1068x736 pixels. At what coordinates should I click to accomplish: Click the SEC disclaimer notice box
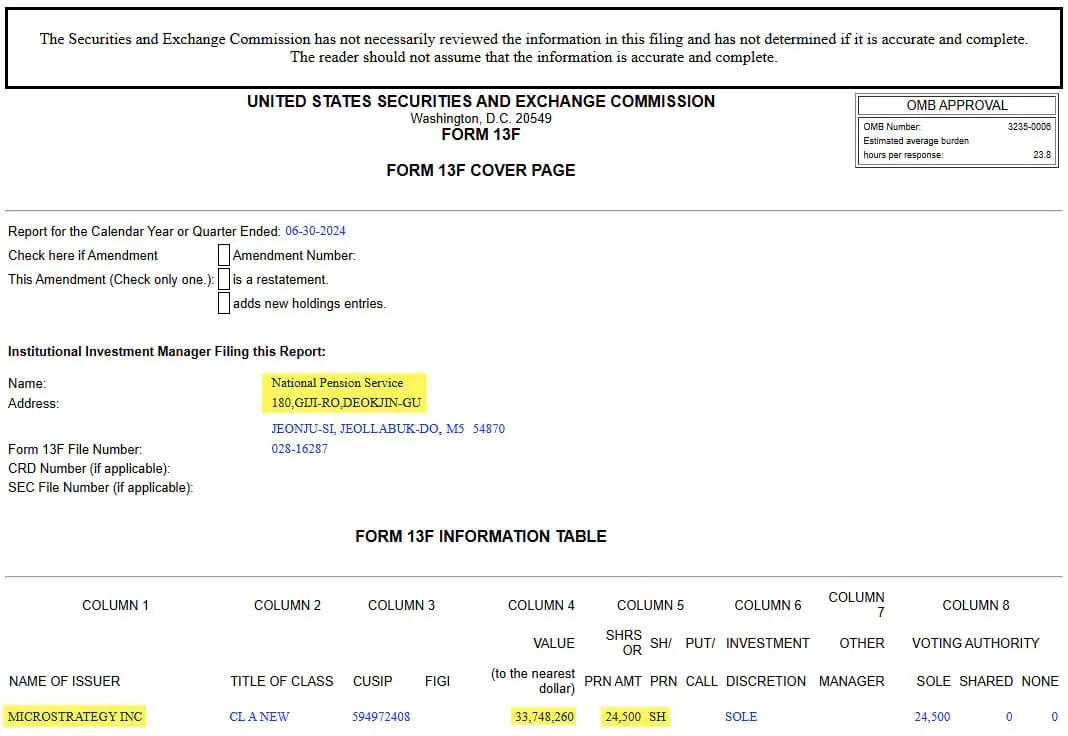point(534,48)
